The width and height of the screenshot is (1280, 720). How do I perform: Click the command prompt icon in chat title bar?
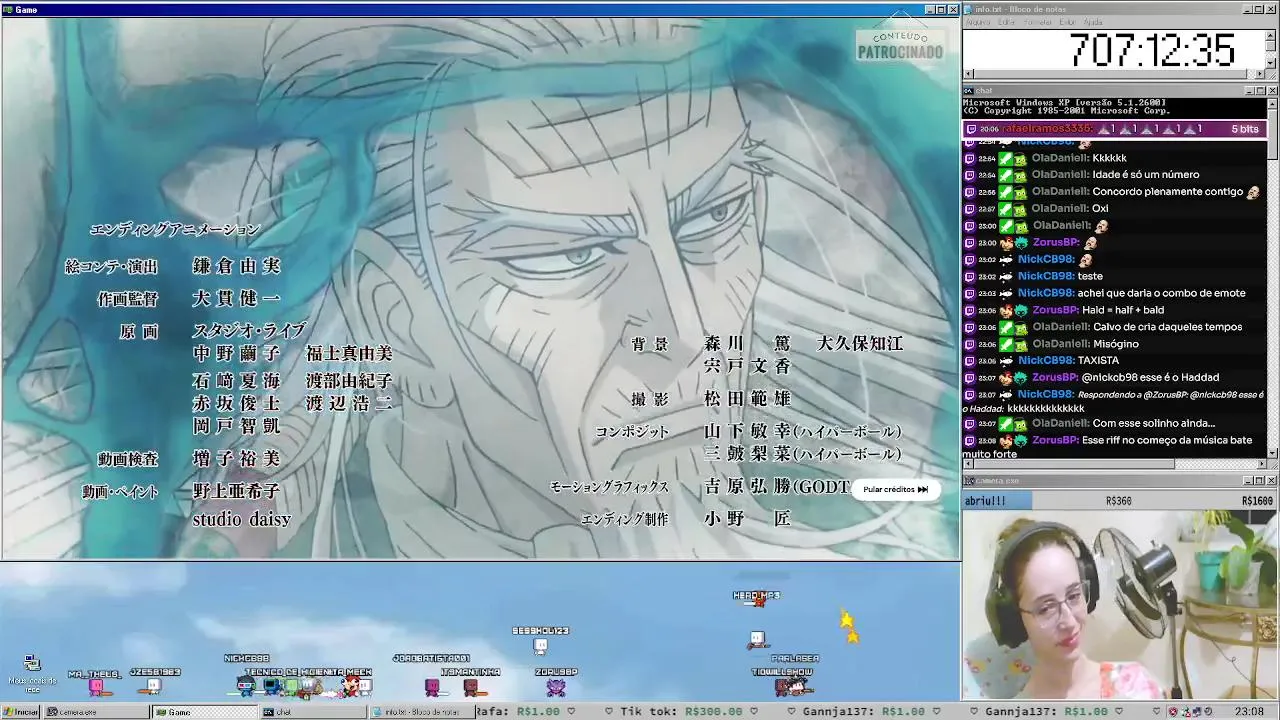pos(970,91)
